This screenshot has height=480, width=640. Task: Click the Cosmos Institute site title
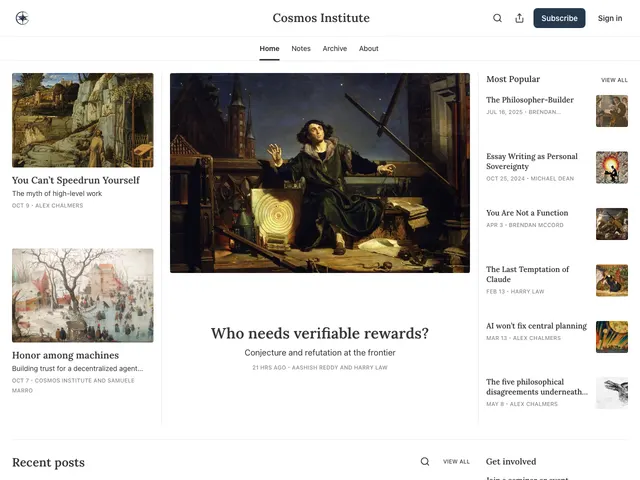(321, 18)
